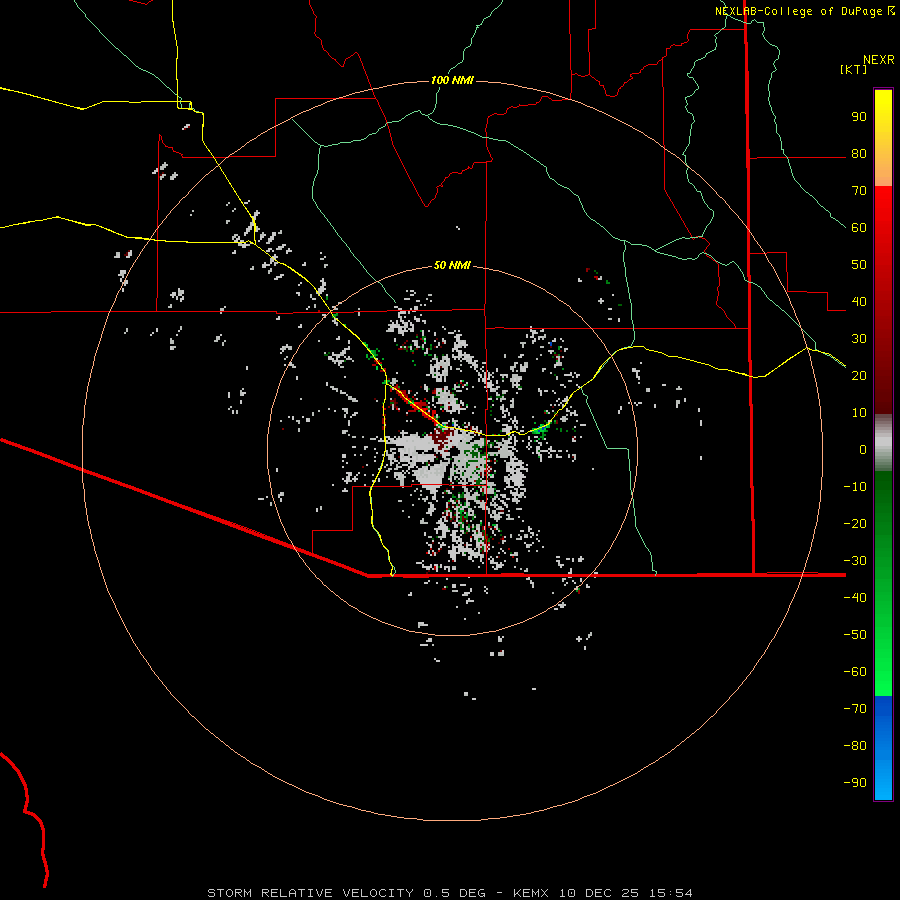Click the 50 value on the velocity scale
Screen dimensions: 900x900
click(859, 265)
